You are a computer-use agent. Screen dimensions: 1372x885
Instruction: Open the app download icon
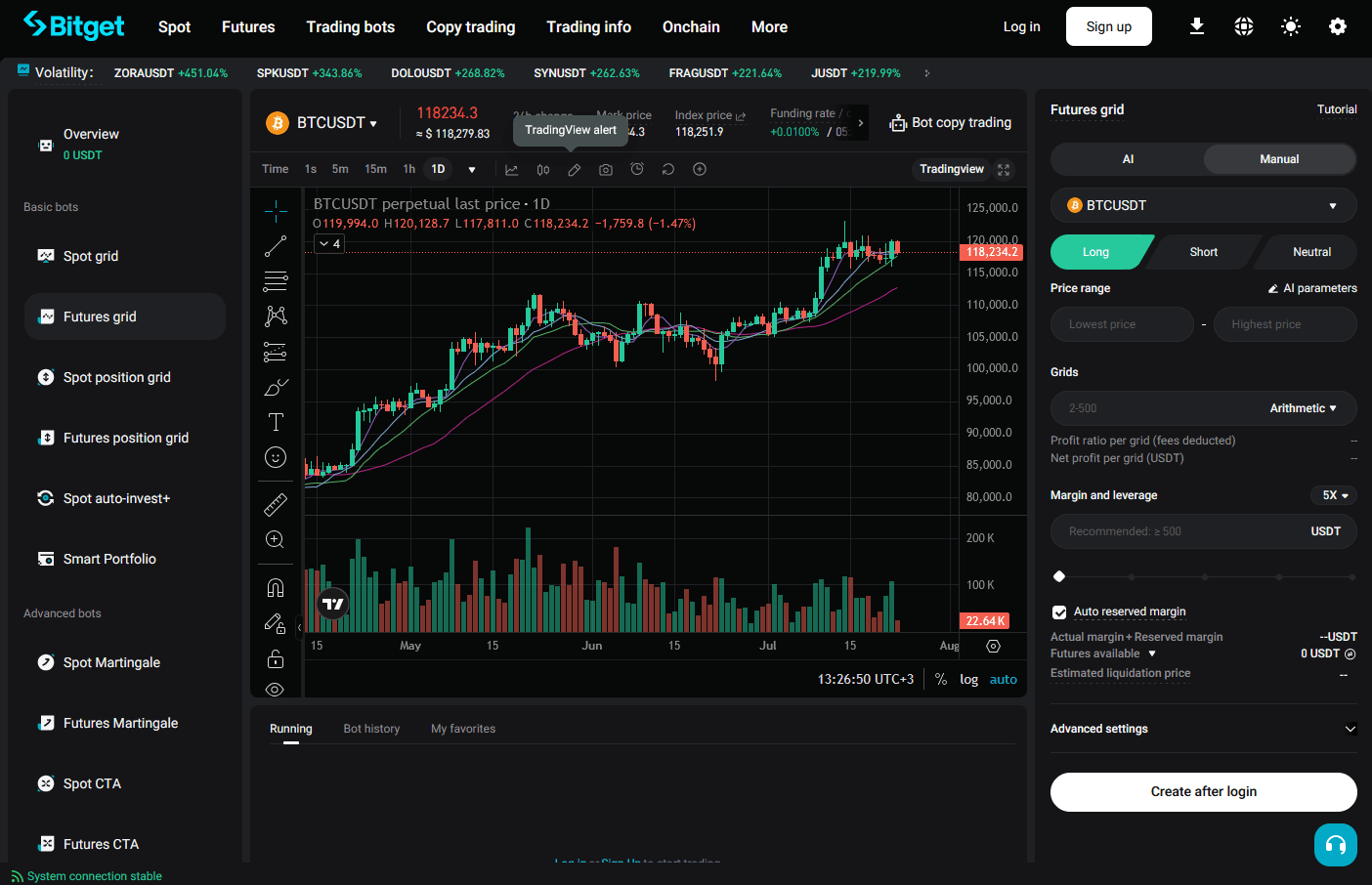pos(1196,26)
